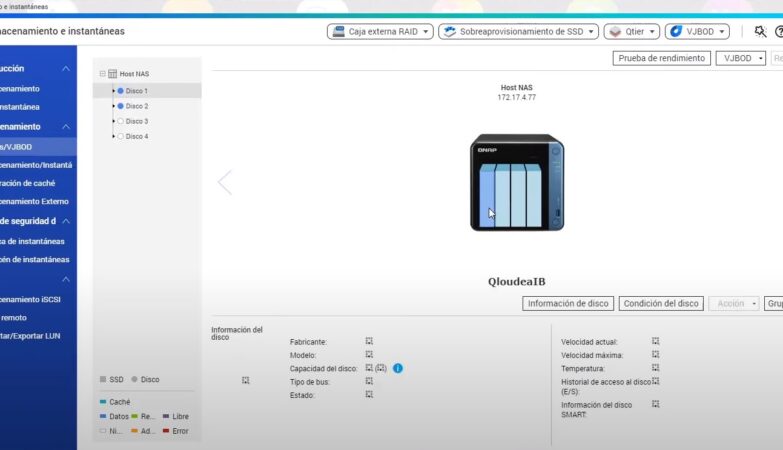This screenshot has height=450, width=783.
Task: Collapse the sidebar section above iSCSI item
Action: click(65, 279)
